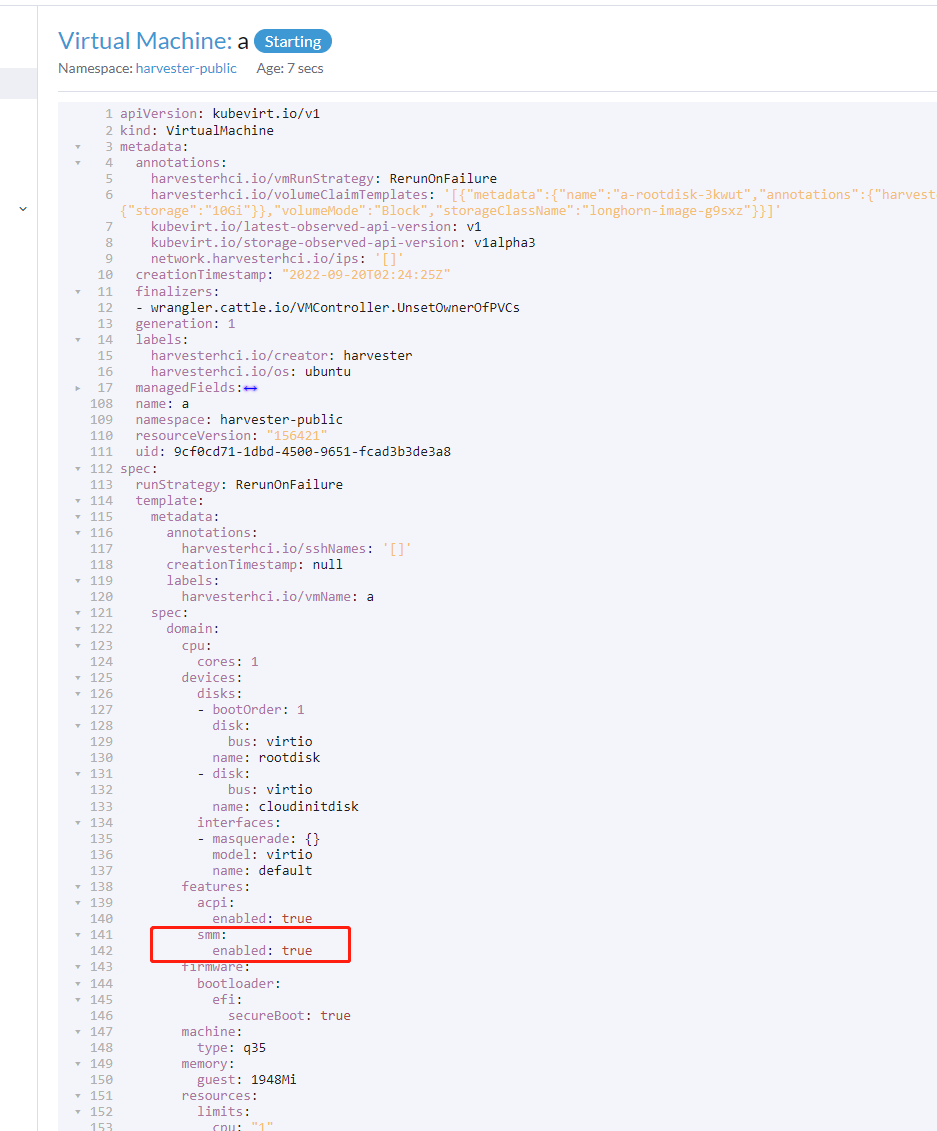Click the bootOrder: 1 line

pos(251,709)
